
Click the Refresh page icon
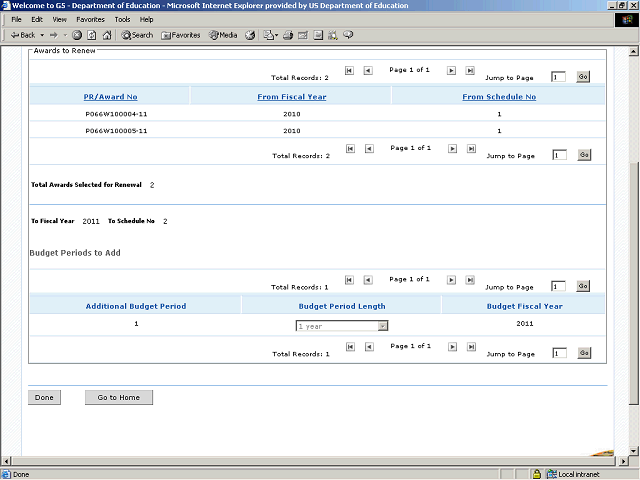point(91,35)
